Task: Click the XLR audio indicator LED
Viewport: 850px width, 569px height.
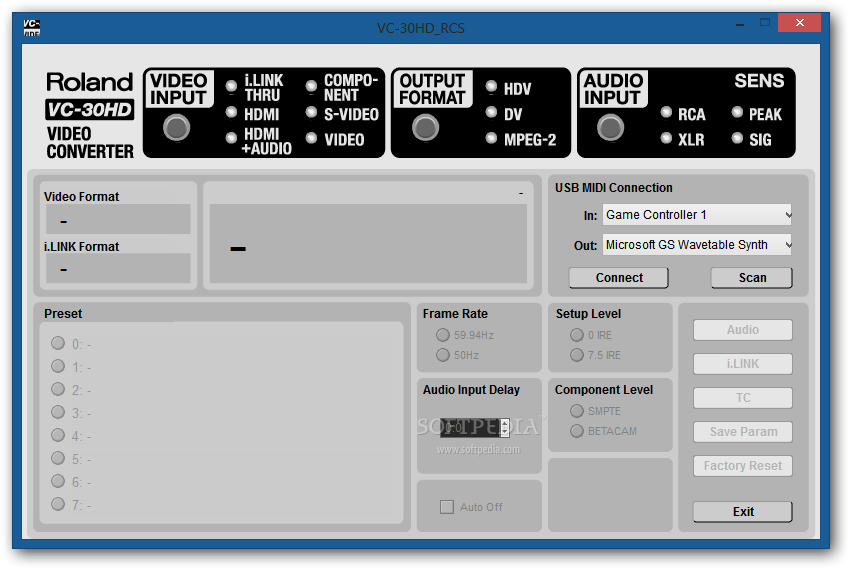Action: (x=666, y=138)
